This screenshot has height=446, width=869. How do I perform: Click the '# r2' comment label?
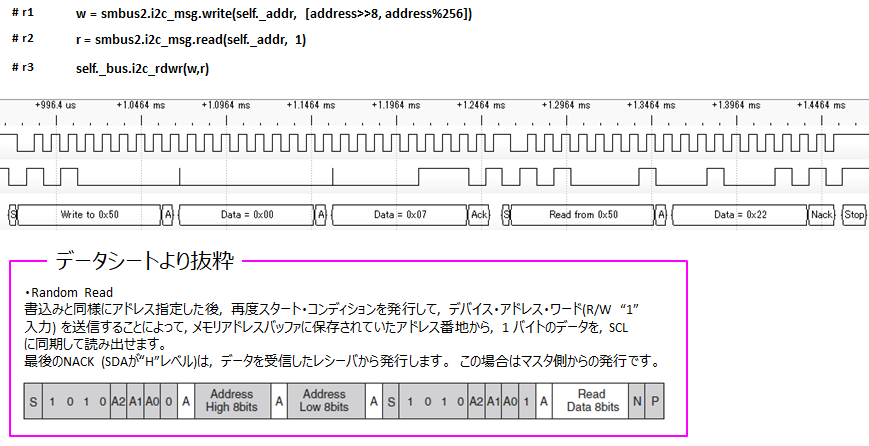(x=23, y=38)
